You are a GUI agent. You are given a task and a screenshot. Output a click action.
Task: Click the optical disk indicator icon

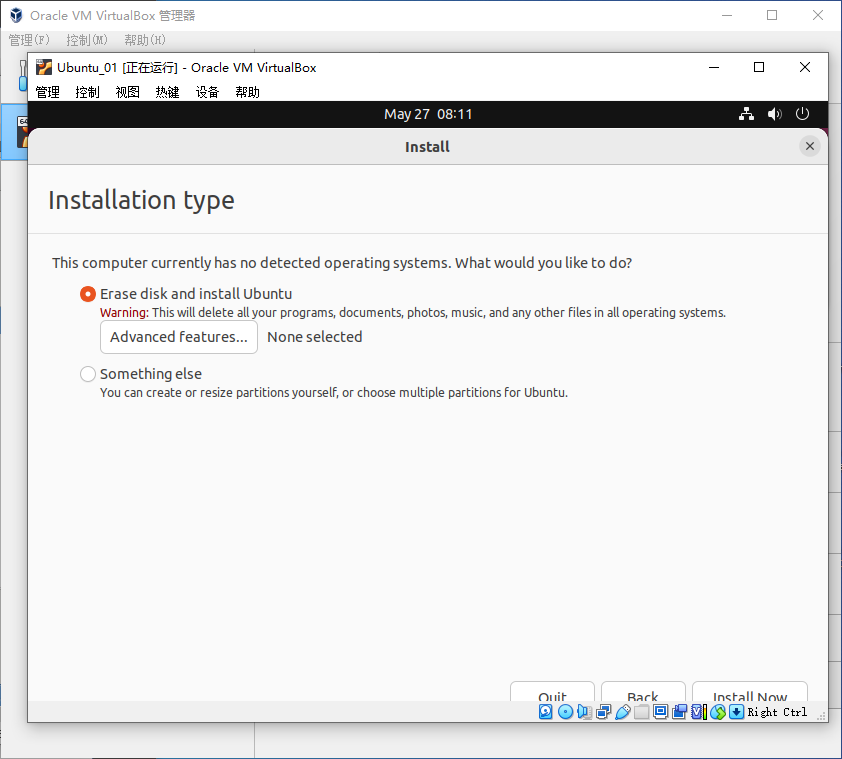(x=565, y=712)
